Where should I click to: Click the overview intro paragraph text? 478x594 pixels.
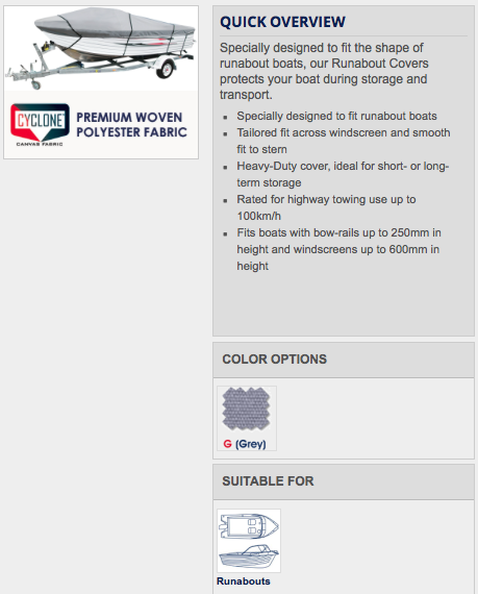(x=324, y=71)
